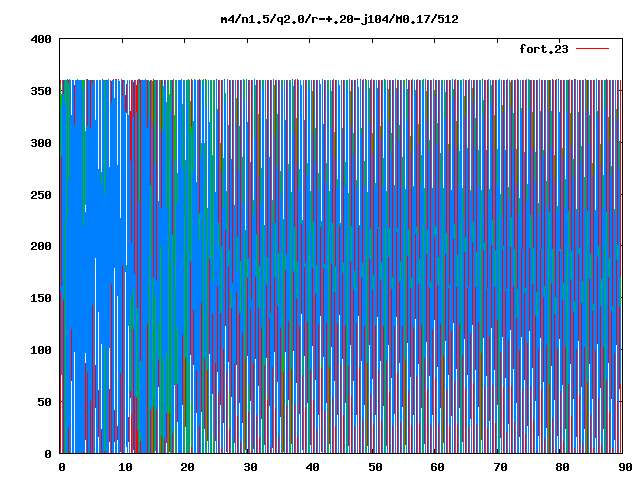Image resolution: width=640 pixels, height=480 pixels.
Task: Click the plot title m4/n1.5/q2.0/r-+.20-j104/M0.17/512
Action: click(x=339, y=20)
